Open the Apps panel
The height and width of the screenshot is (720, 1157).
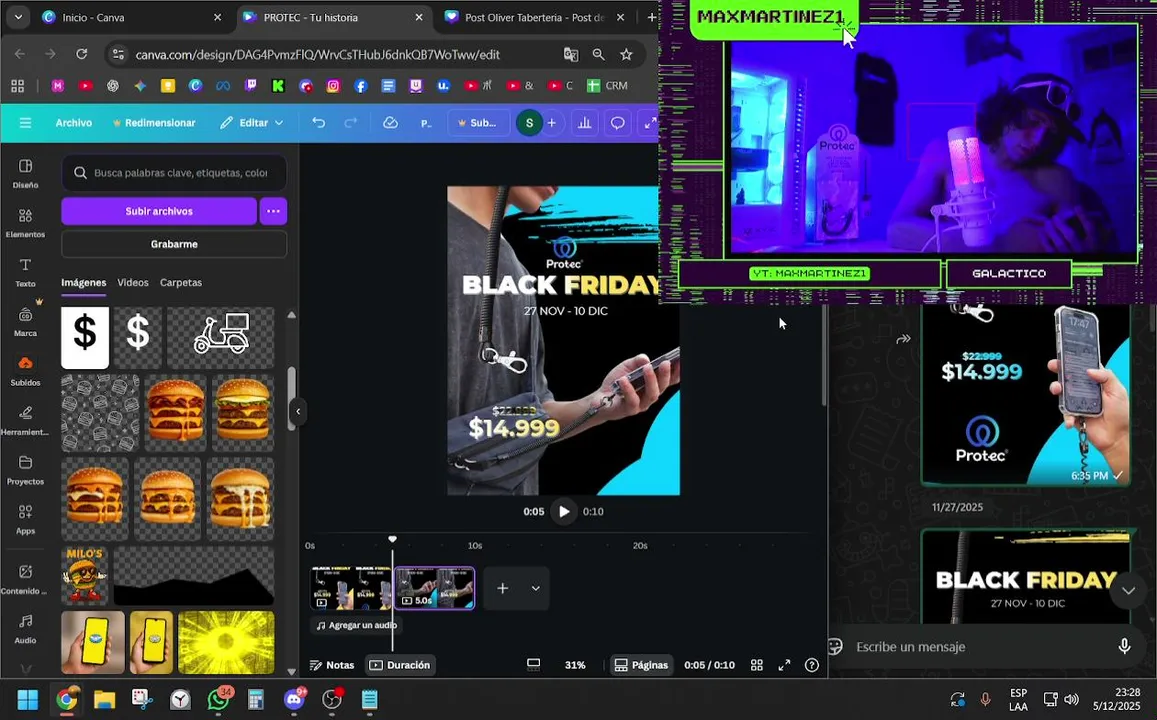[25, 519]
